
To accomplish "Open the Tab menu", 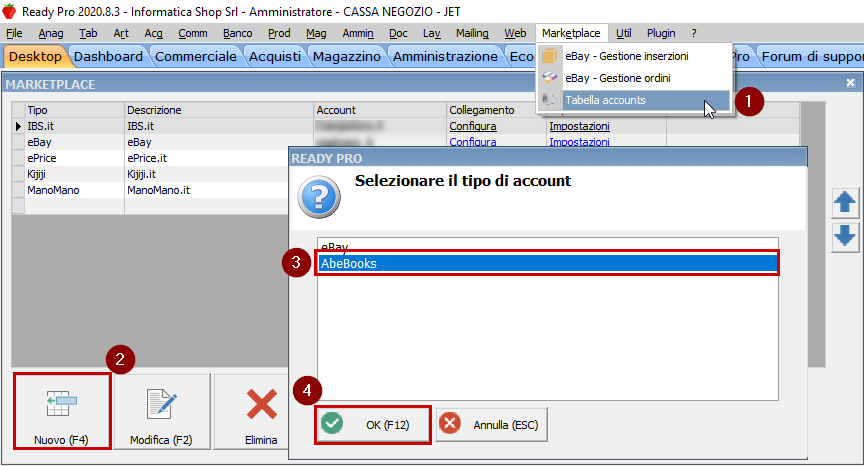I will [x=88, y=33].
